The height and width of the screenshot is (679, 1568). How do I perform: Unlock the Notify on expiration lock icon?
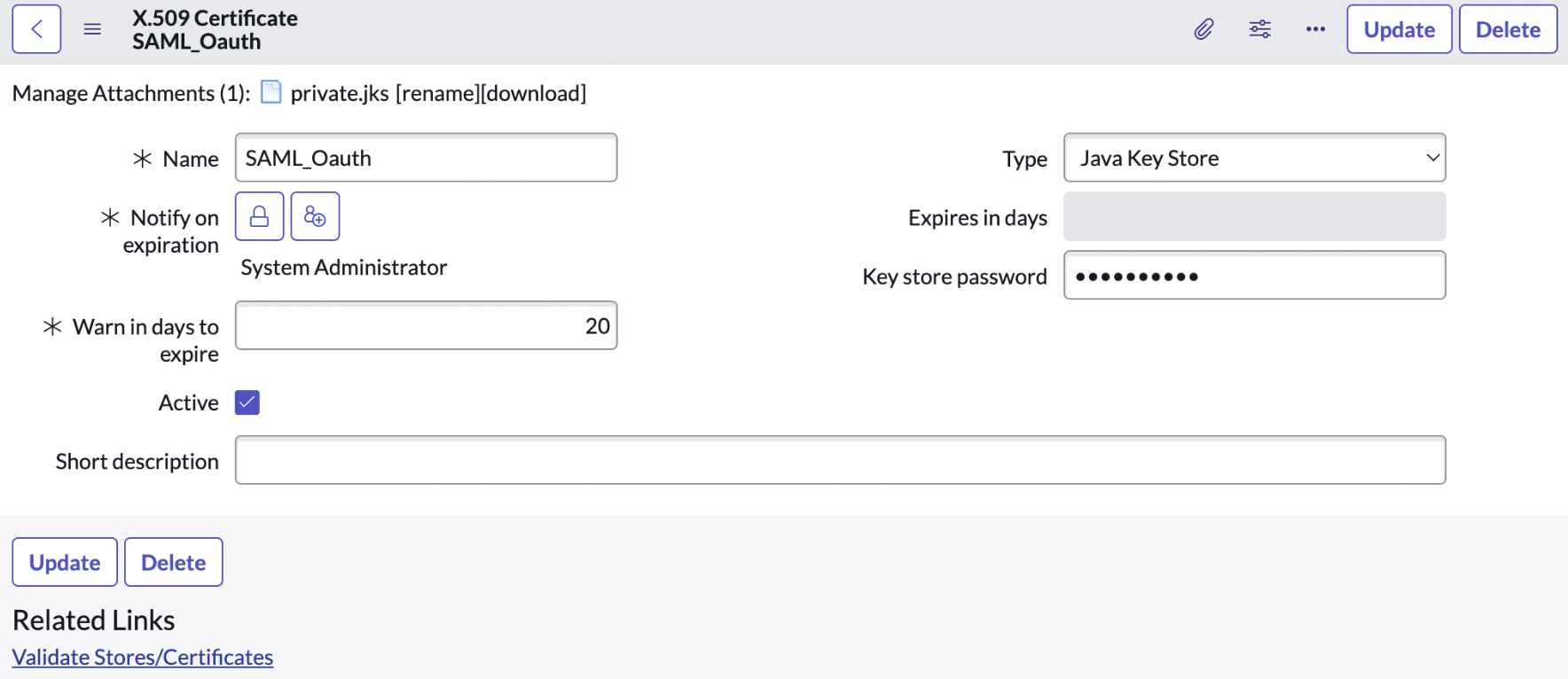pos(260,216)
